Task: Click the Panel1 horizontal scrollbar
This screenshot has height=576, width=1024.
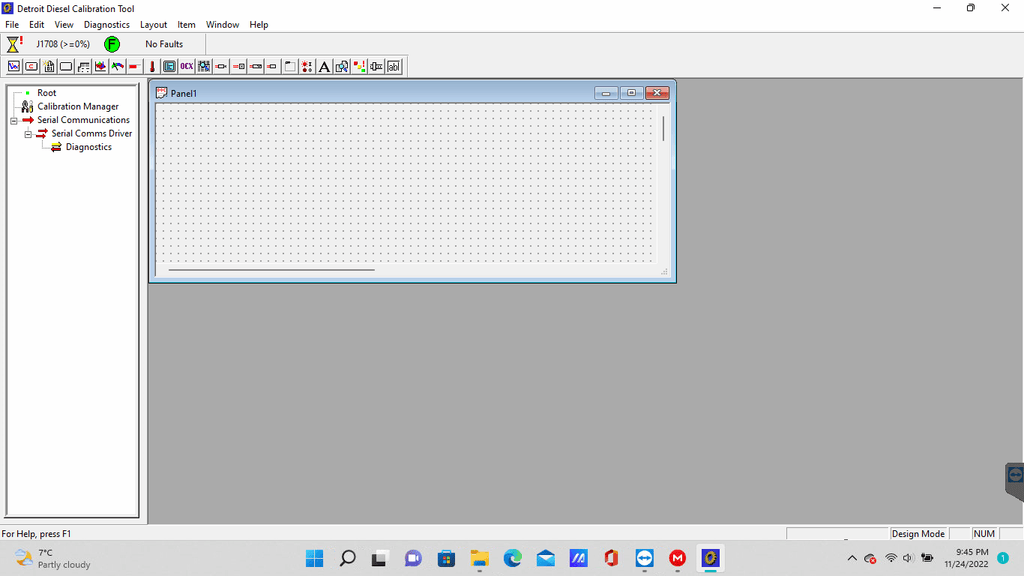Action: click(x=271, y=270)
